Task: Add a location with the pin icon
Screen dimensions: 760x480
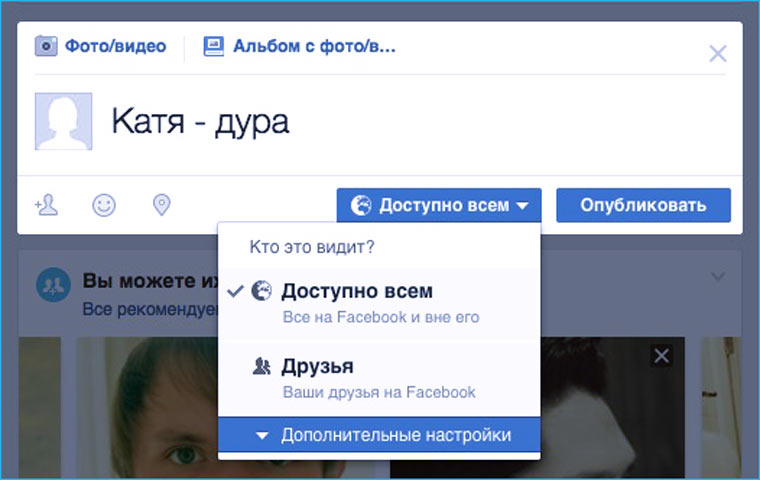Action: [161, 205]
